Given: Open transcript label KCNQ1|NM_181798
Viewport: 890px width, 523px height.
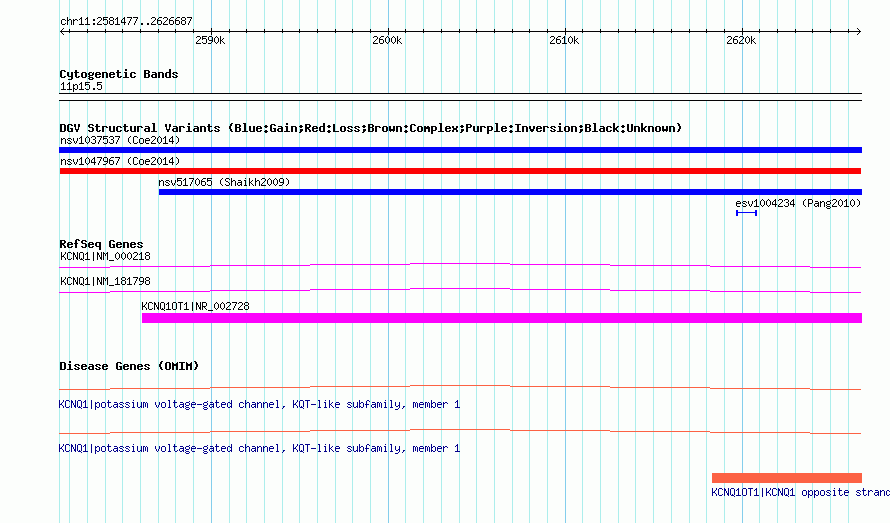Looking at the screenshot, I should 105,281.
